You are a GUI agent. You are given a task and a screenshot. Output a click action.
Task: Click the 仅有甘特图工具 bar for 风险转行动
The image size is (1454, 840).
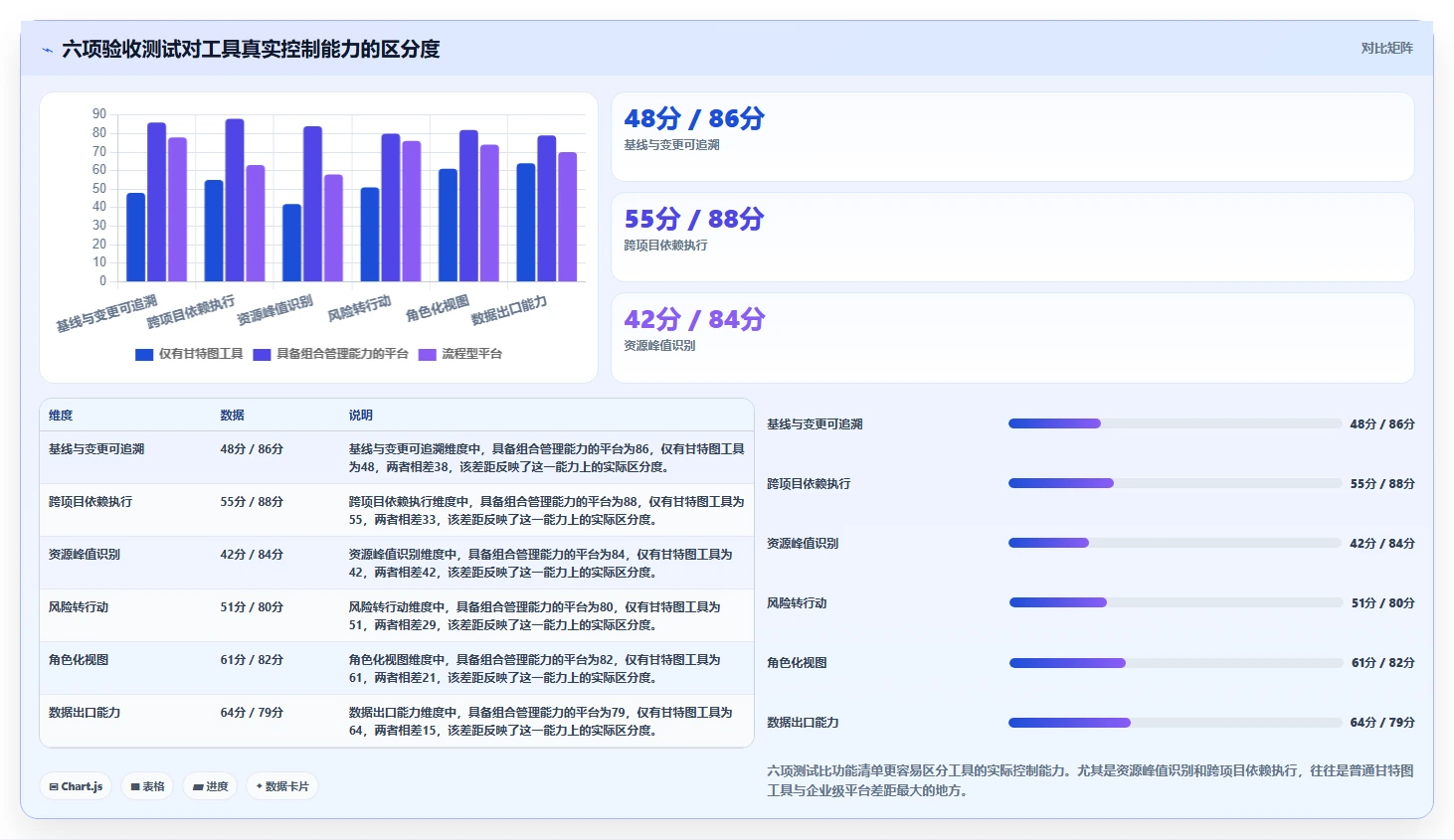coord(370,235)
